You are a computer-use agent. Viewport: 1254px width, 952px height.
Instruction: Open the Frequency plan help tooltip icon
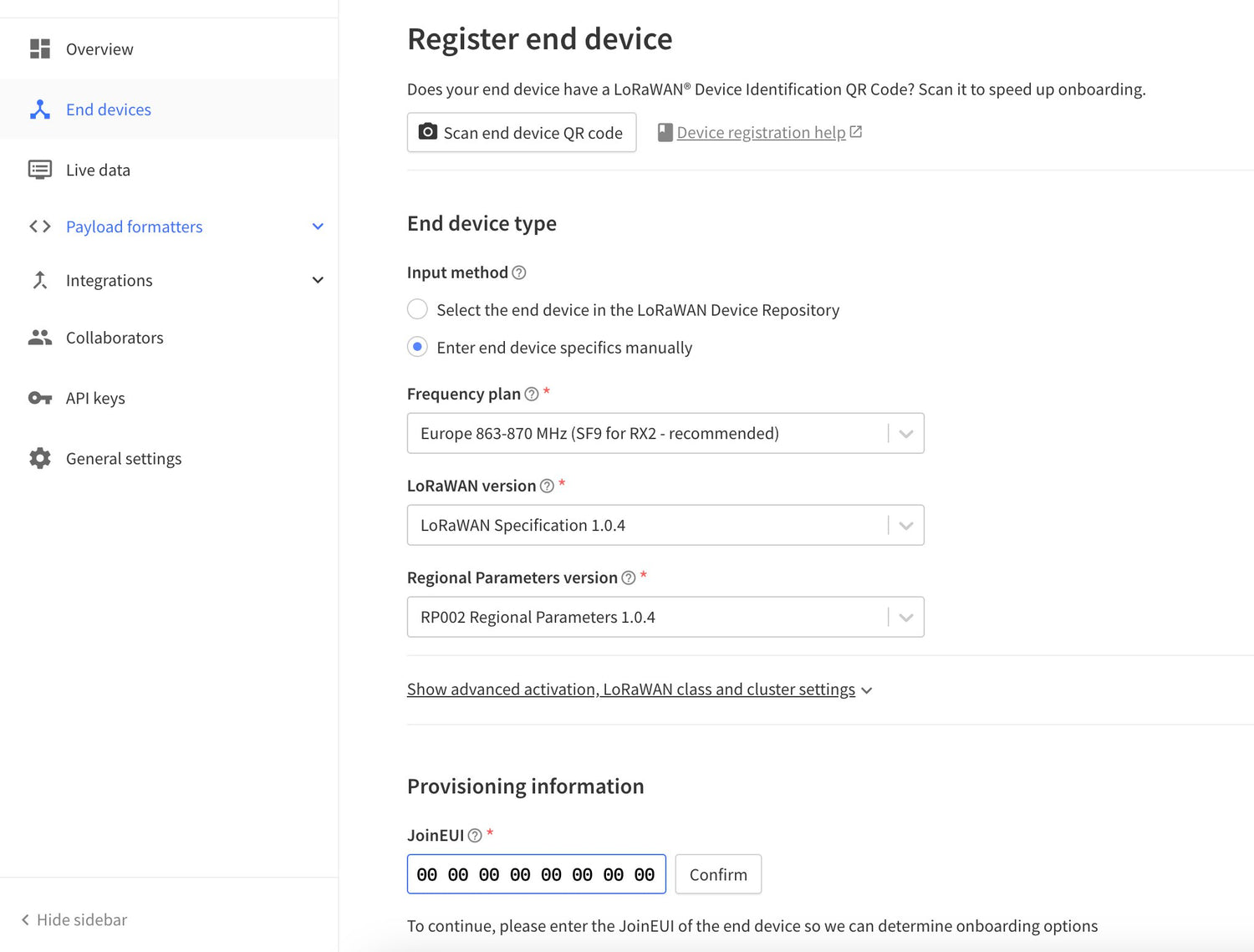pyautogui.click(x=532, y=394)
